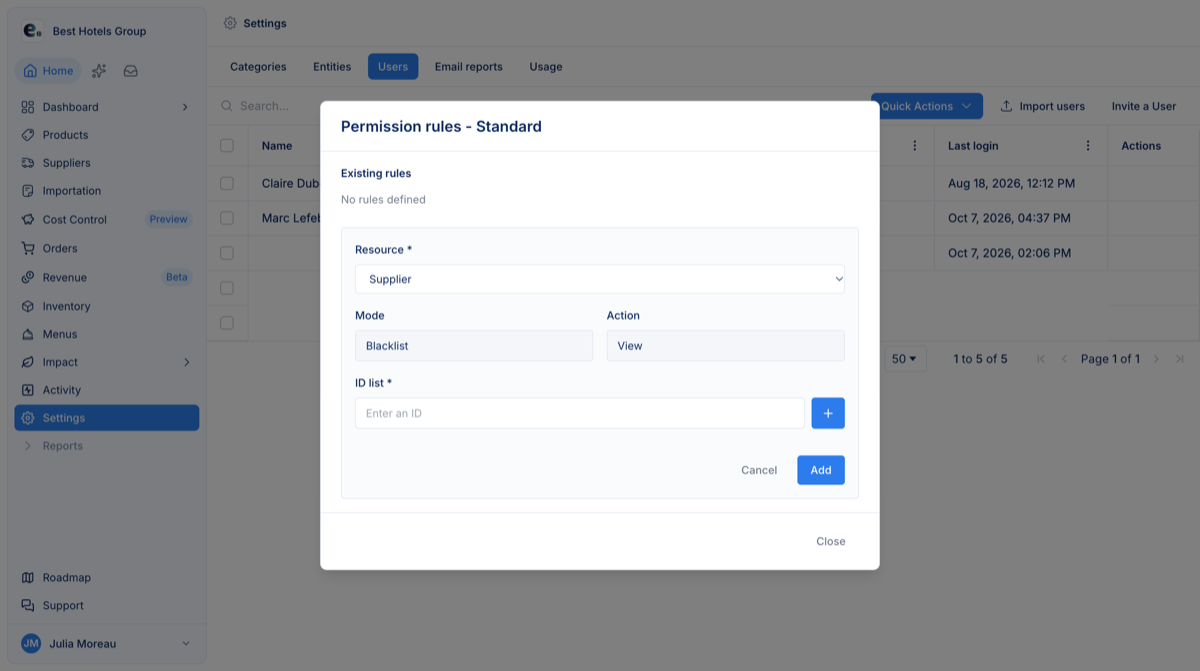Check the Marc Lefeb row checkbox

coord(227,218)
